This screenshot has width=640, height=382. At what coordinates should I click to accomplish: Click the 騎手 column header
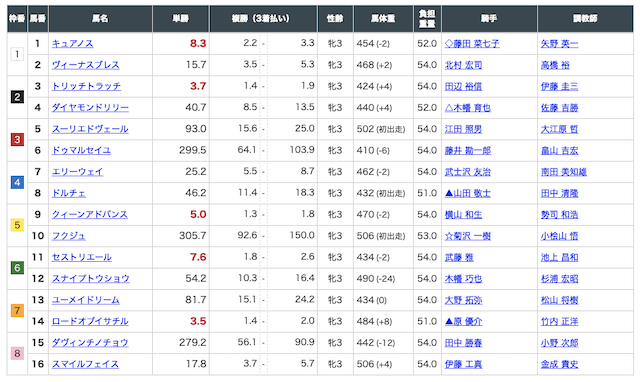click(489, 19)
